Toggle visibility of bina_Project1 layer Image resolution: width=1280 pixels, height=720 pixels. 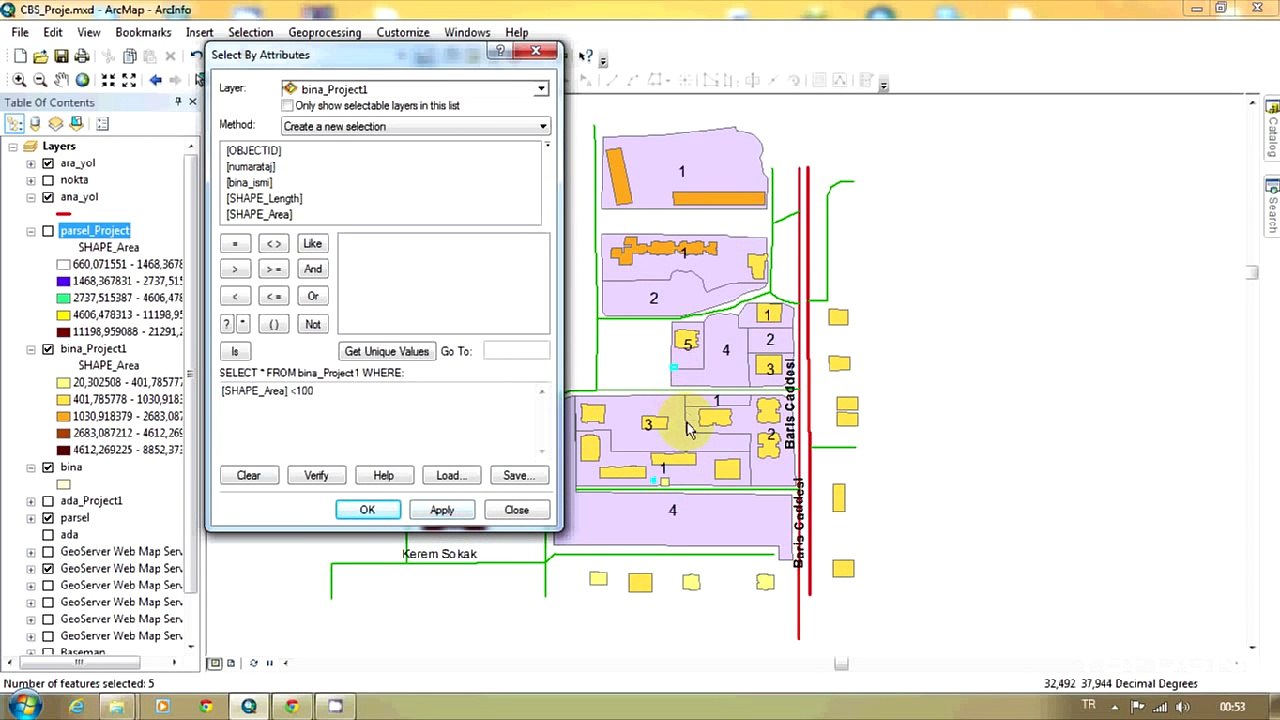(x=48, y=349)
